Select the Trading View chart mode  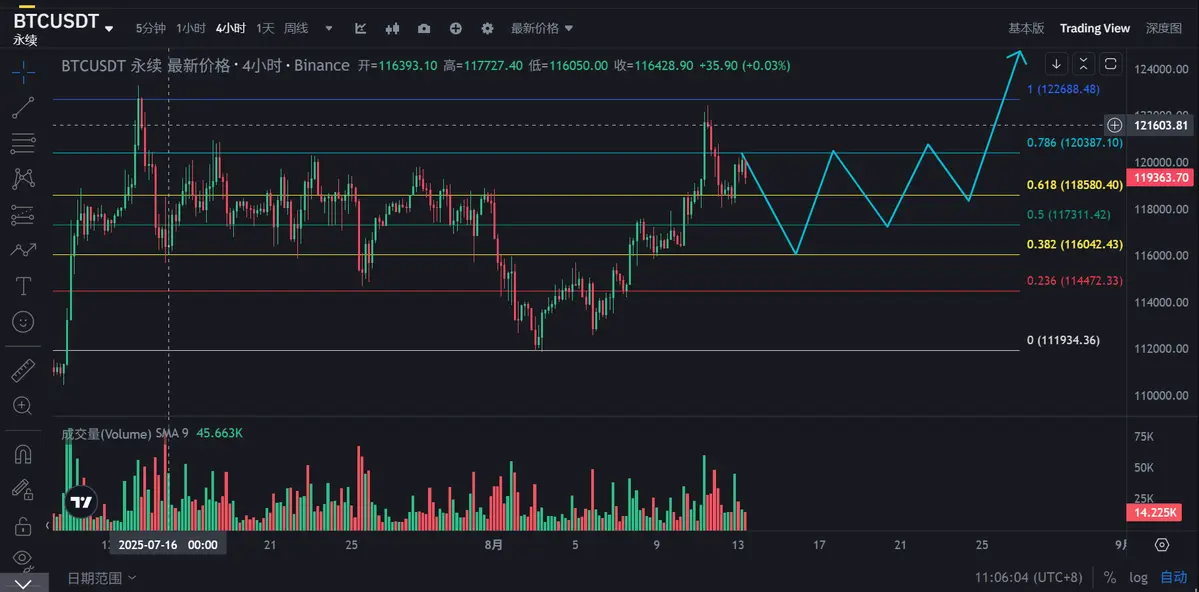pyautogui.click(x=1094, y=28)
